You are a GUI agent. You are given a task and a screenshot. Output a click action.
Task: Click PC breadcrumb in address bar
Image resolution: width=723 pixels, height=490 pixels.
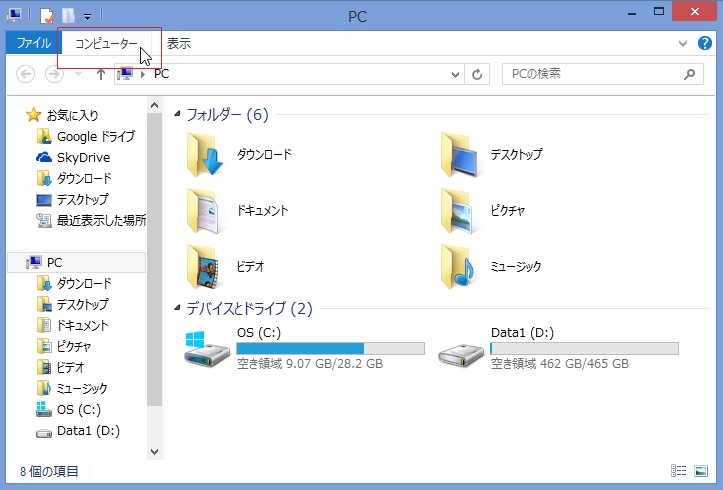tap(161, 74)
